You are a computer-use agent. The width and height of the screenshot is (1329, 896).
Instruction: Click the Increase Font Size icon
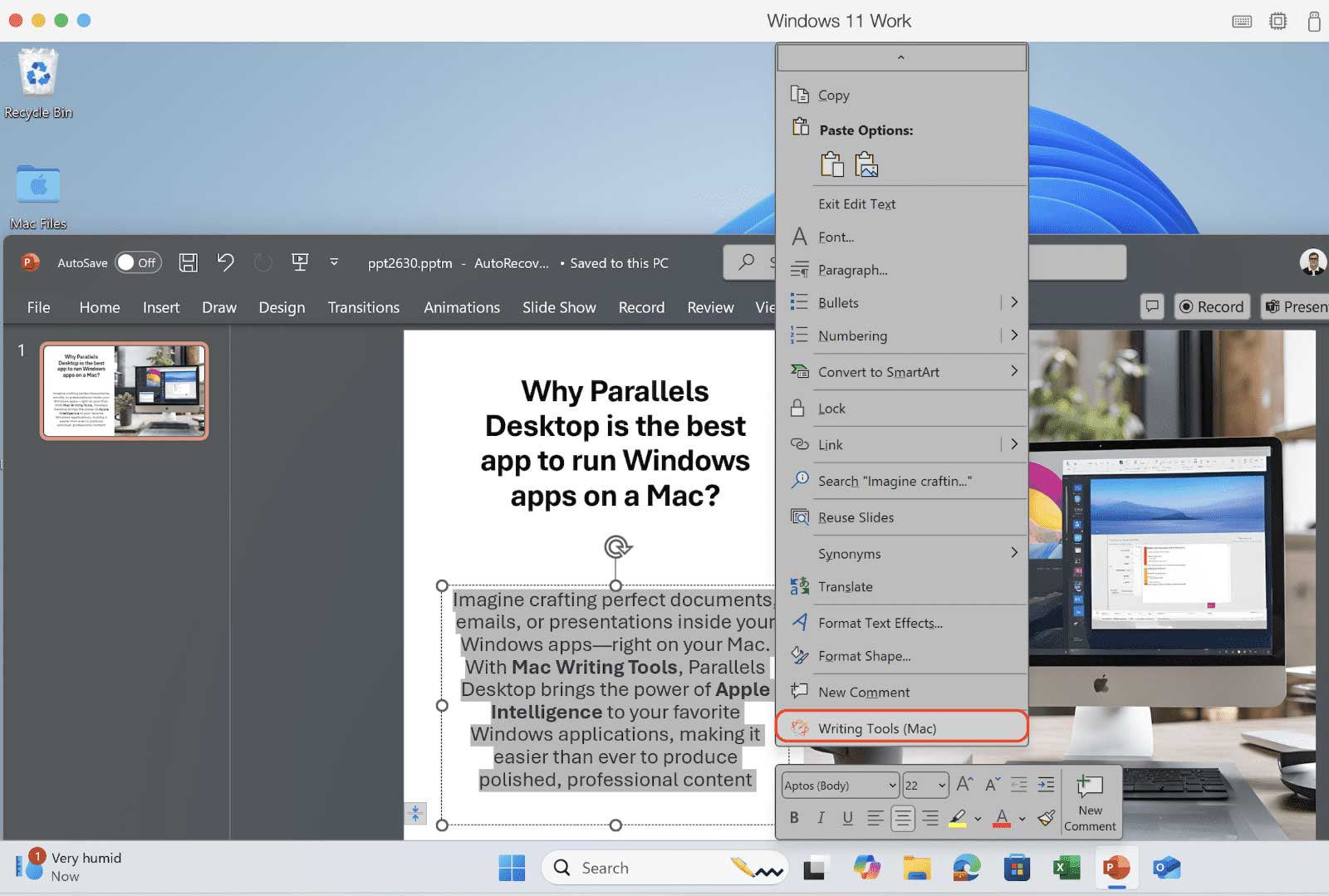(963, 783)
